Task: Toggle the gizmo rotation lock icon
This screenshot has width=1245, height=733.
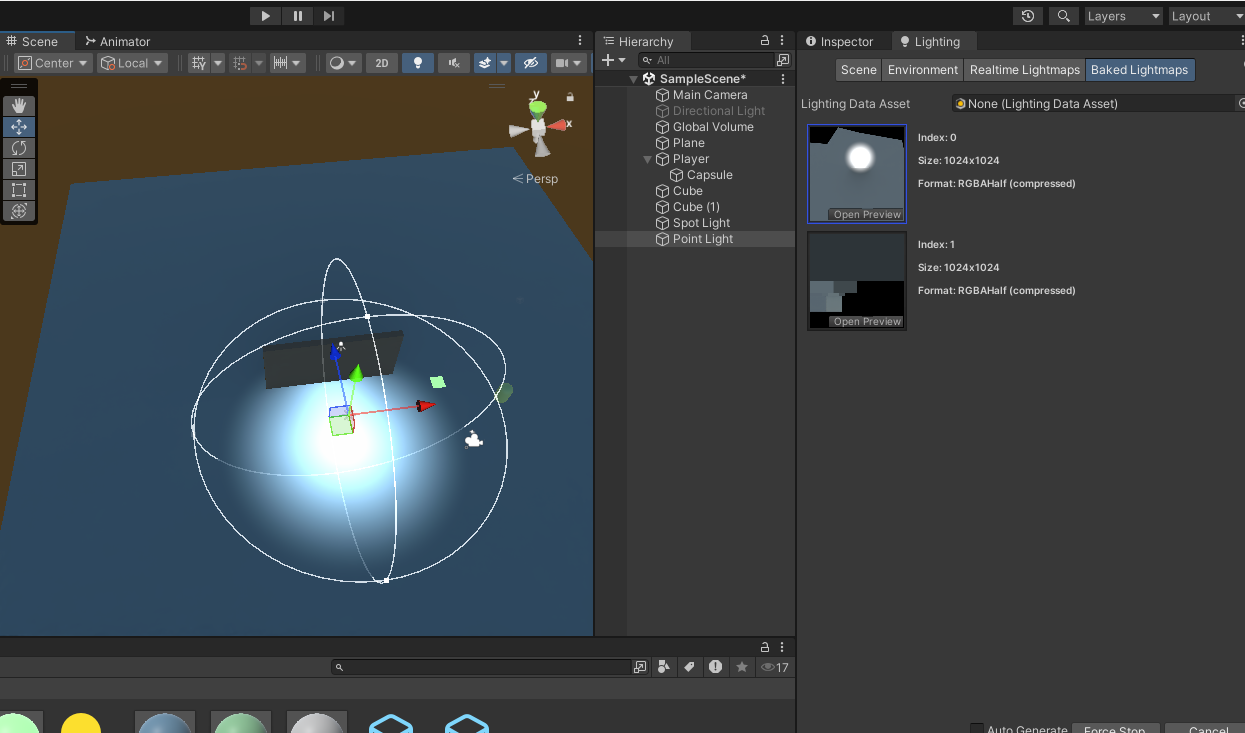Action: pyautogui.click(x=570, y=97)
